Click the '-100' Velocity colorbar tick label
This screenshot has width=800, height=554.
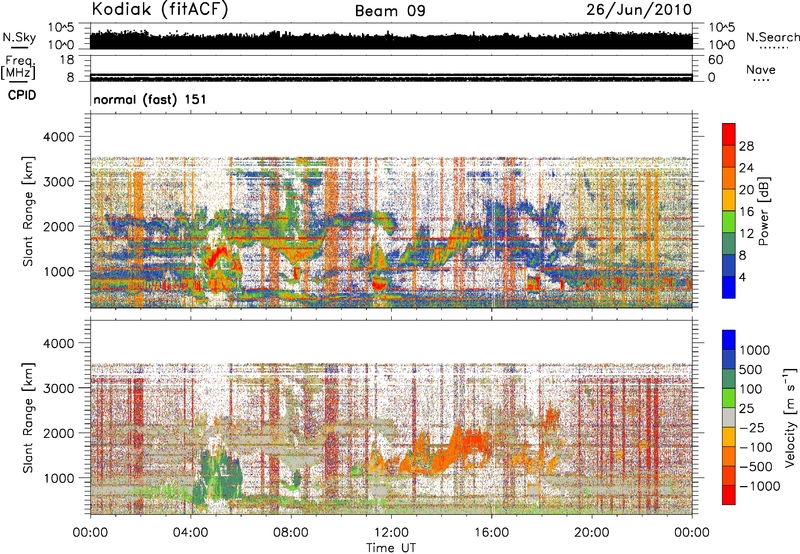click(x=756, y=447)
